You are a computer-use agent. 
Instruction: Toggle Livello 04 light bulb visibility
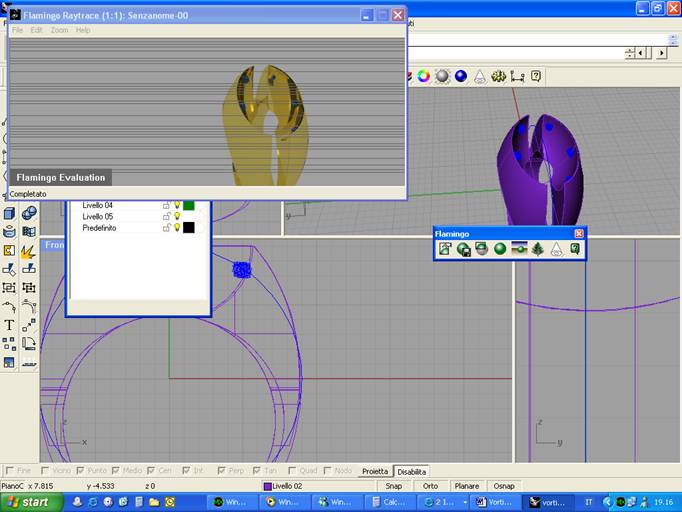[x=177, y=205]
